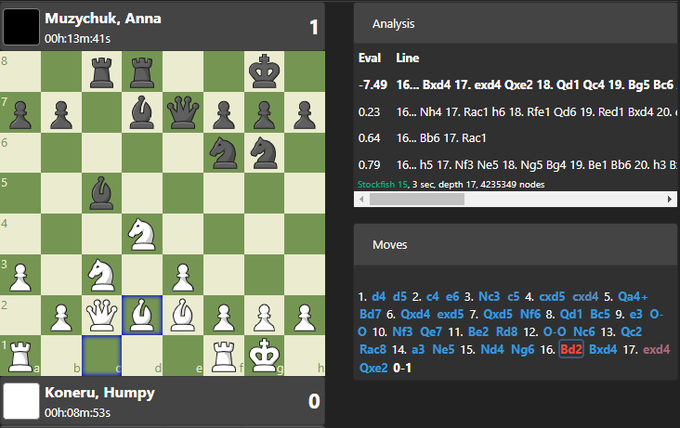Jump to the highlighted move Bd2
Screen dimensions: 680x428
572,349
